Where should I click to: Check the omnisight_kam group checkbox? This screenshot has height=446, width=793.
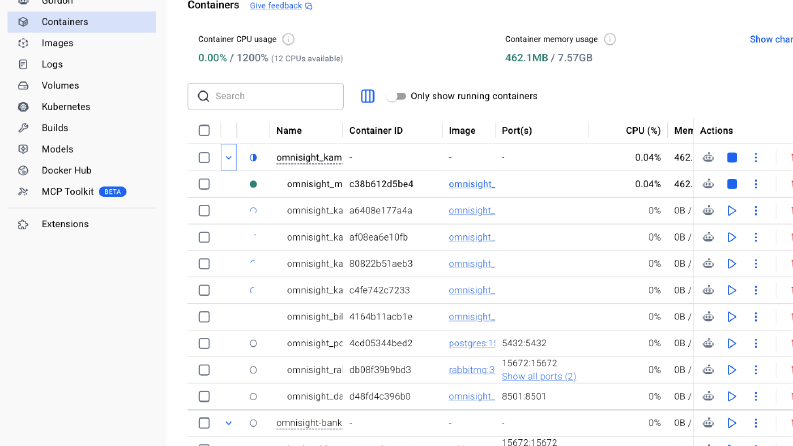(204, 158)
